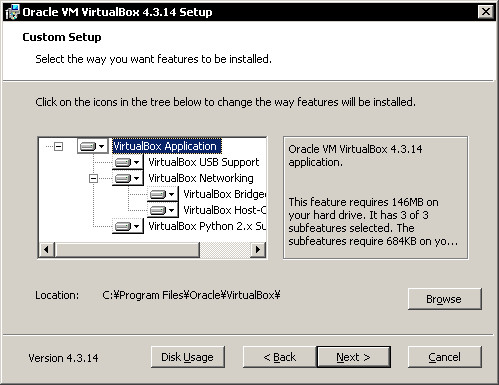Collapse the VirtualBox Application tree node

[x=58, y=146]
